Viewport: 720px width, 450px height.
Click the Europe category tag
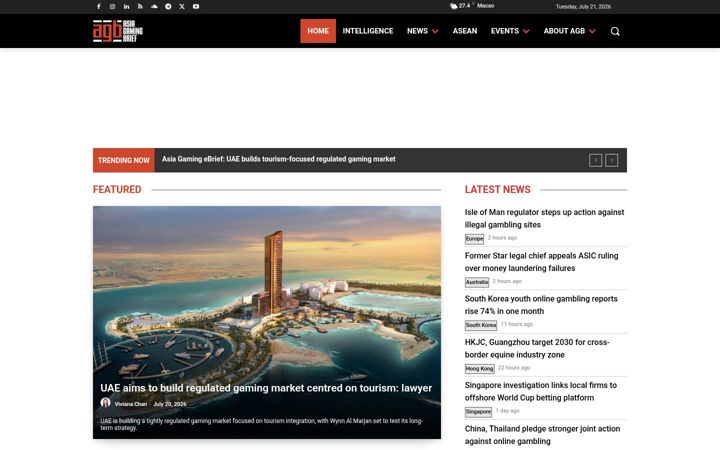coord(474,239)
